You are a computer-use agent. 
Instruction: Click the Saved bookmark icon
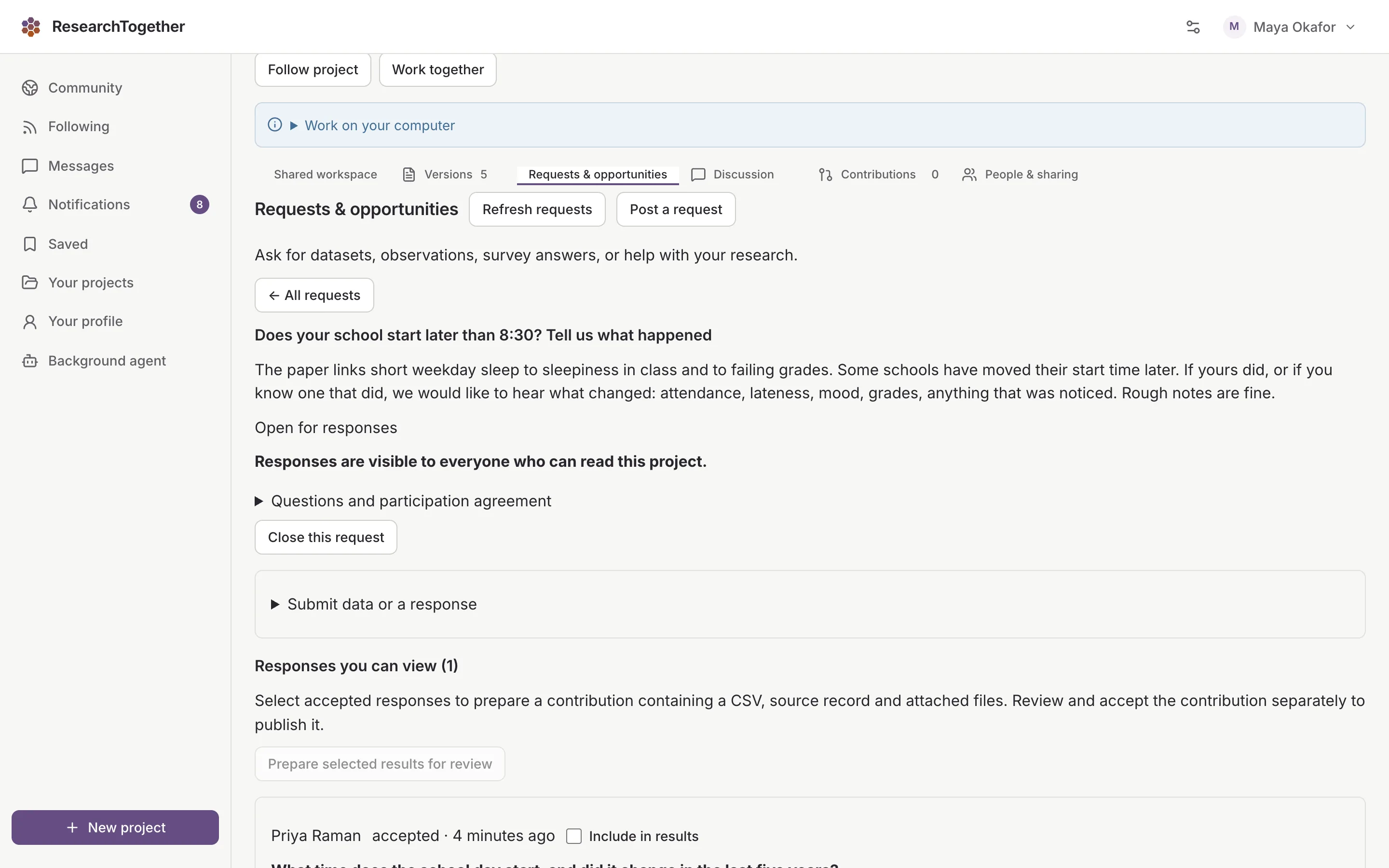[30, 244]
